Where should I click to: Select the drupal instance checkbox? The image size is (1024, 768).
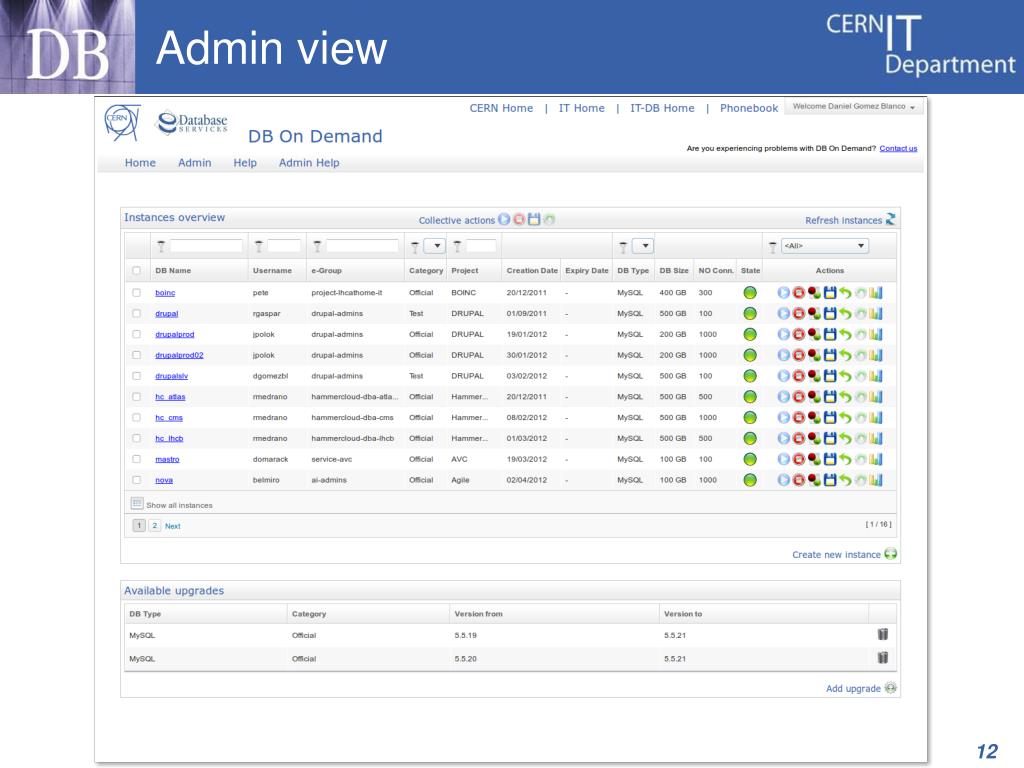[136, 313]
